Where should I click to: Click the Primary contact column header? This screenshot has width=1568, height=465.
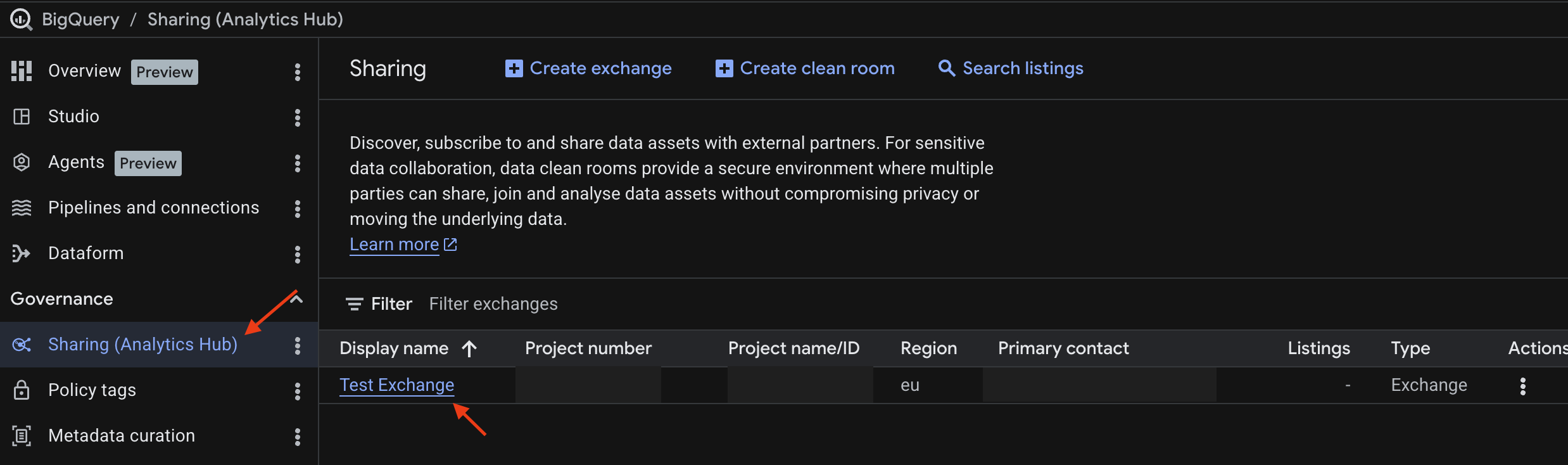point(1064,348)
